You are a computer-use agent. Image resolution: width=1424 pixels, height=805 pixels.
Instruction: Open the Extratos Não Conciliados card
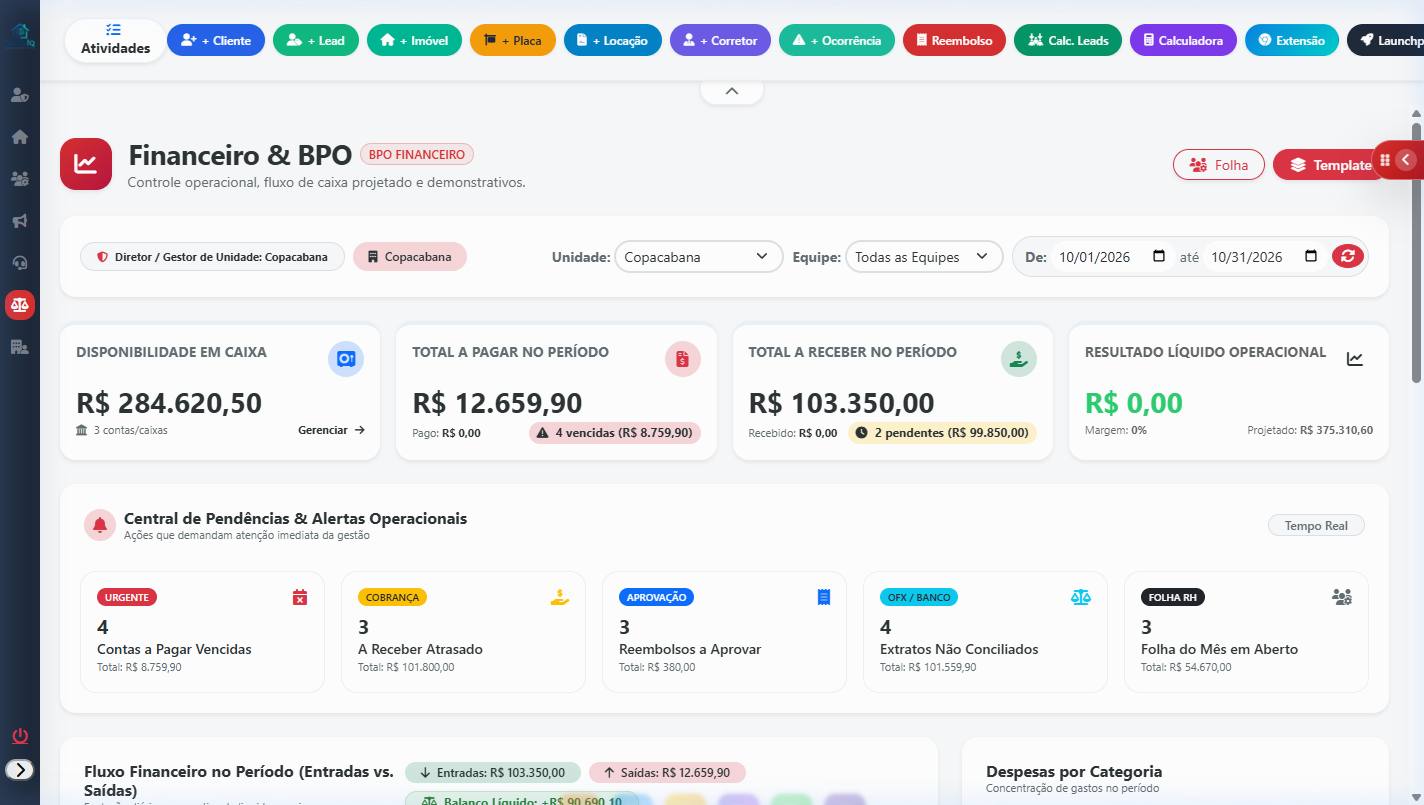tap(986, 632)
